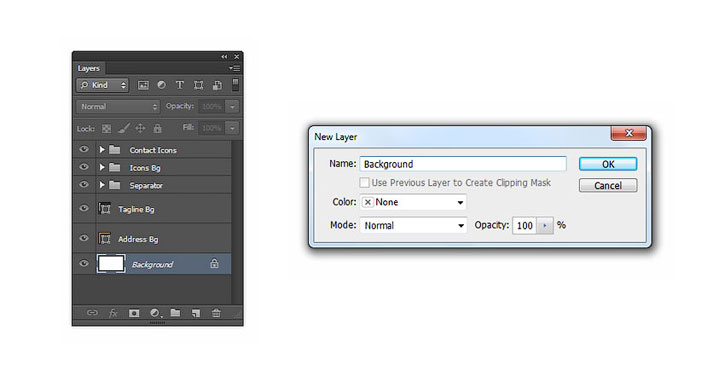The width and height of the screenshot is (725, 376).
Task: Click the link layers icon
Action: tap(92, 313)
